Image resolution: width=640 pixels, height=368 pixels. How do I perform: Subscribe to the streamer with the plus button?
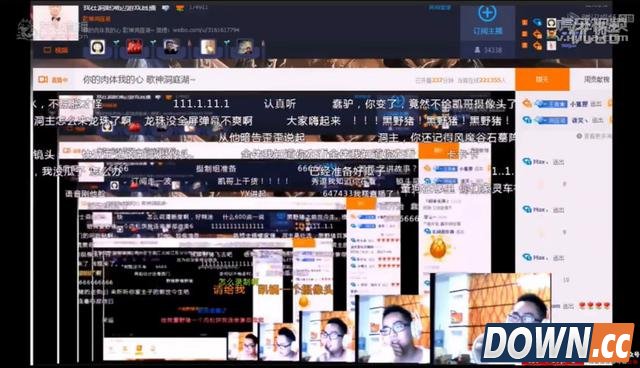point(487,13)
